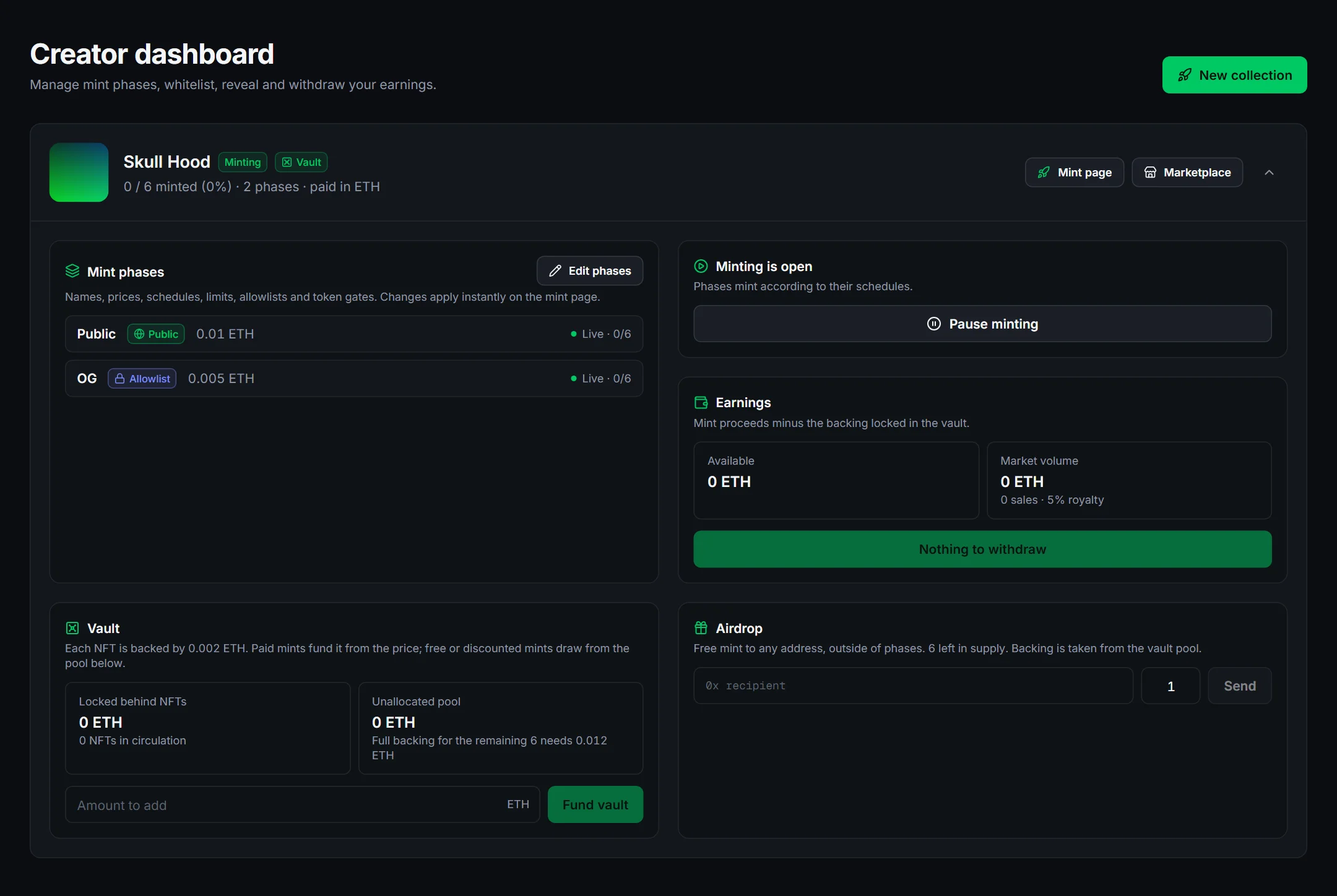Click the Vault section icon
Viewport: 1337px width, 896px height.
72,629
